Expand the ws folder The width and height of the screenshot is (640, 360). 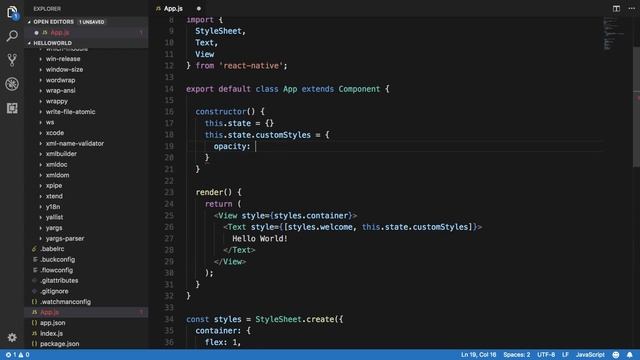(50, 122)
